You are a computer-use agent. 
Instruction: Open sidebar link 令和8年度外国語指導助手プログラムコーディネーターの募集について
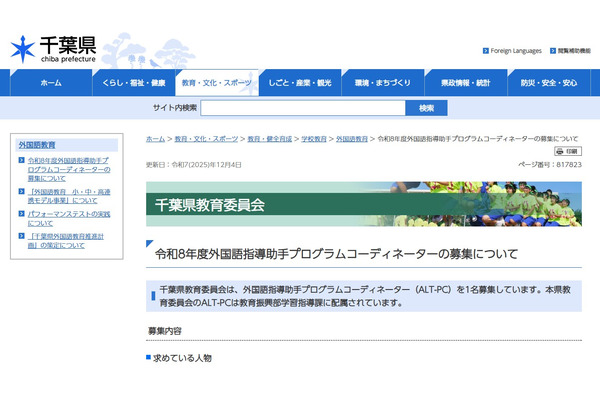(x=68, y=169)
